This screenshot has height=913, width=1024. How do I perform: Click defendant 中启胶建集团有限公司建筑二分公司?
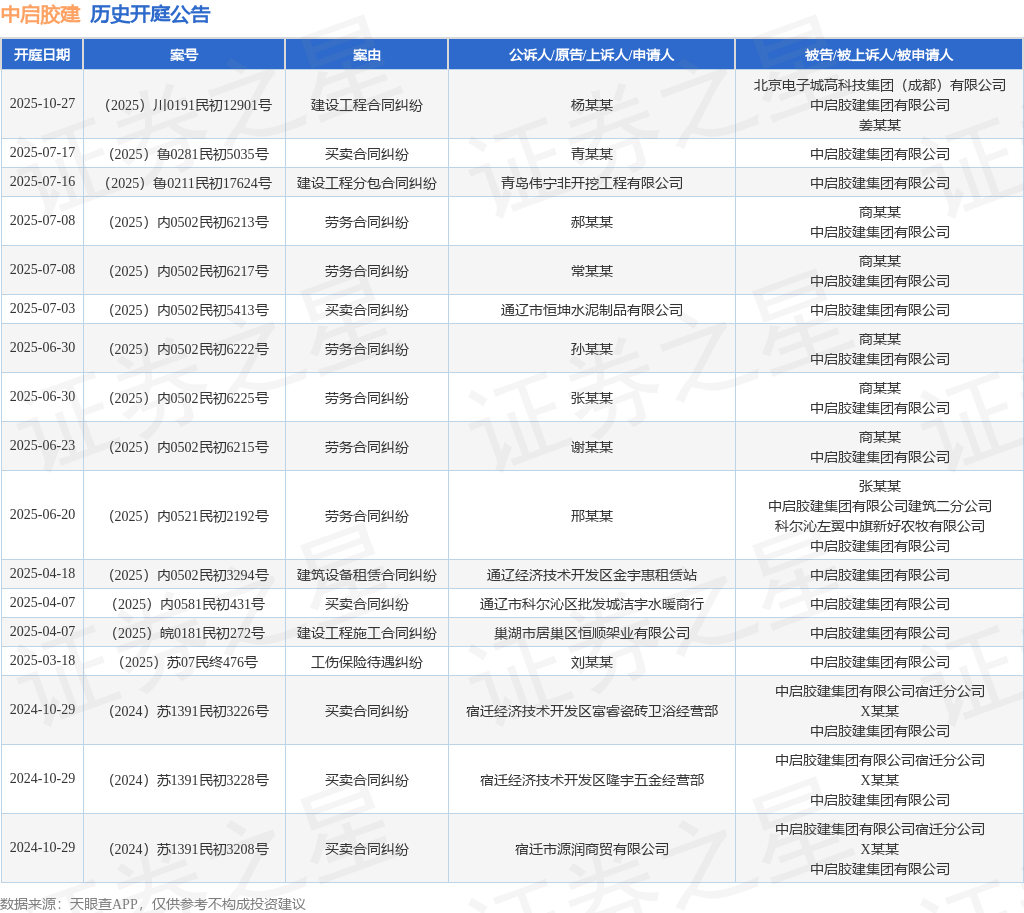[880, 506]
